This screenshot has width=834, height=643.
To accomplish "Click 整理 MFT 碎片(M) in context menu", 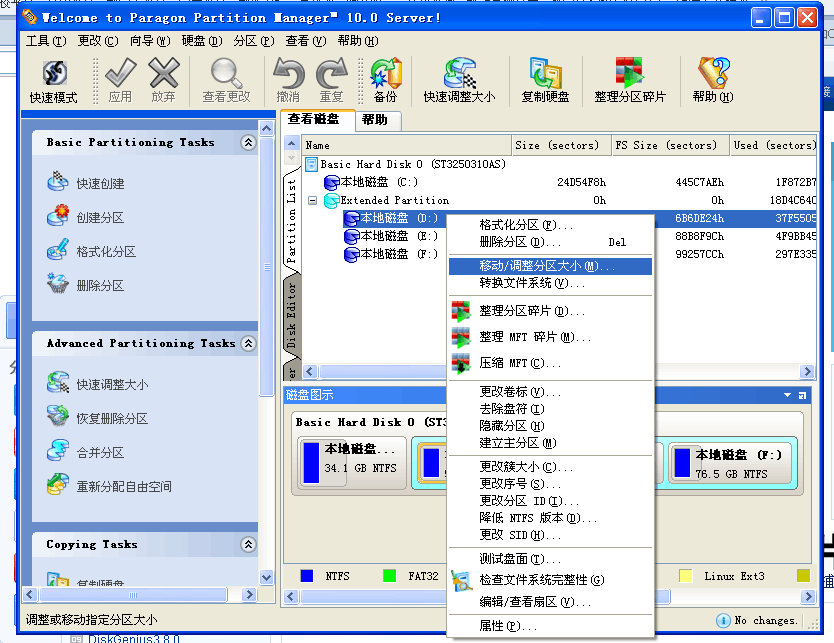I will click(x=551, y=337).
